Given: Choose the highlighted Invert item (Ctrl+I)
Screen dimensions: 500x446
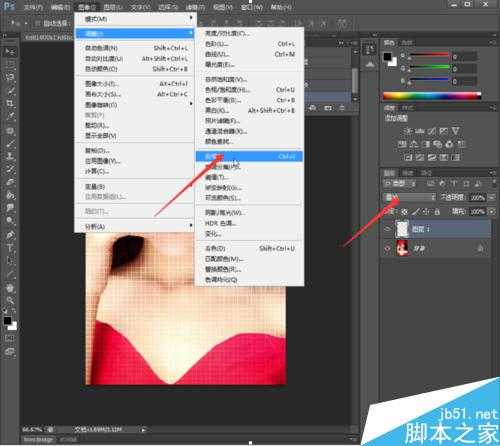Looking at the screenshot, I should (x=249, y=156).
